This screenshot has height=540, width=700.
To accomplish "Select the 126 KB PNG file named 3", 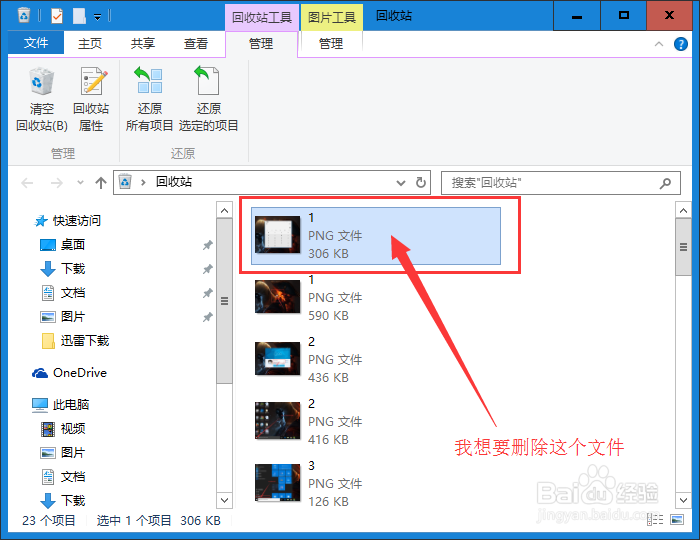I will point(376,484).
